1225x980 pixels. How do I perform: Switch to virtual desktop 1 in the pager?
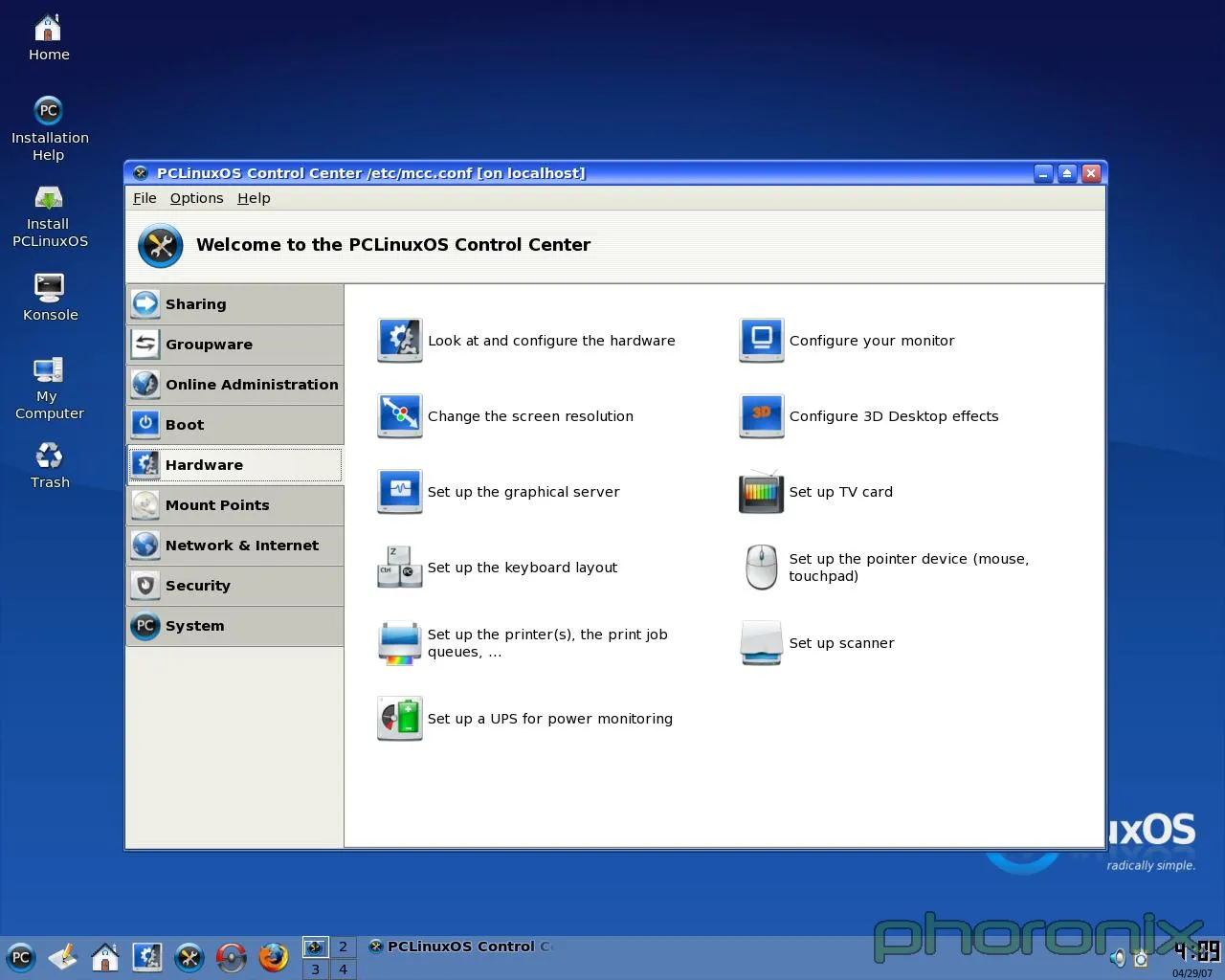(315, 947)
